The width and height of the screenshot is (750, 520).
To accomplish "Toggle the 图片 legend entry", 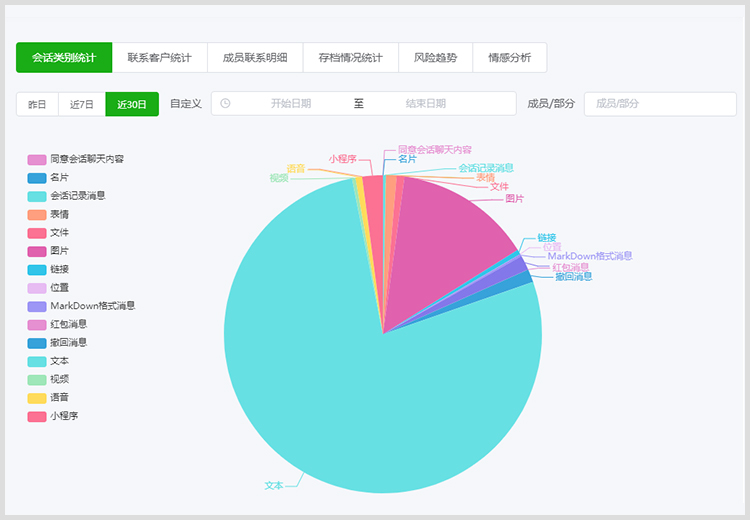I will [x=48, y=251].
